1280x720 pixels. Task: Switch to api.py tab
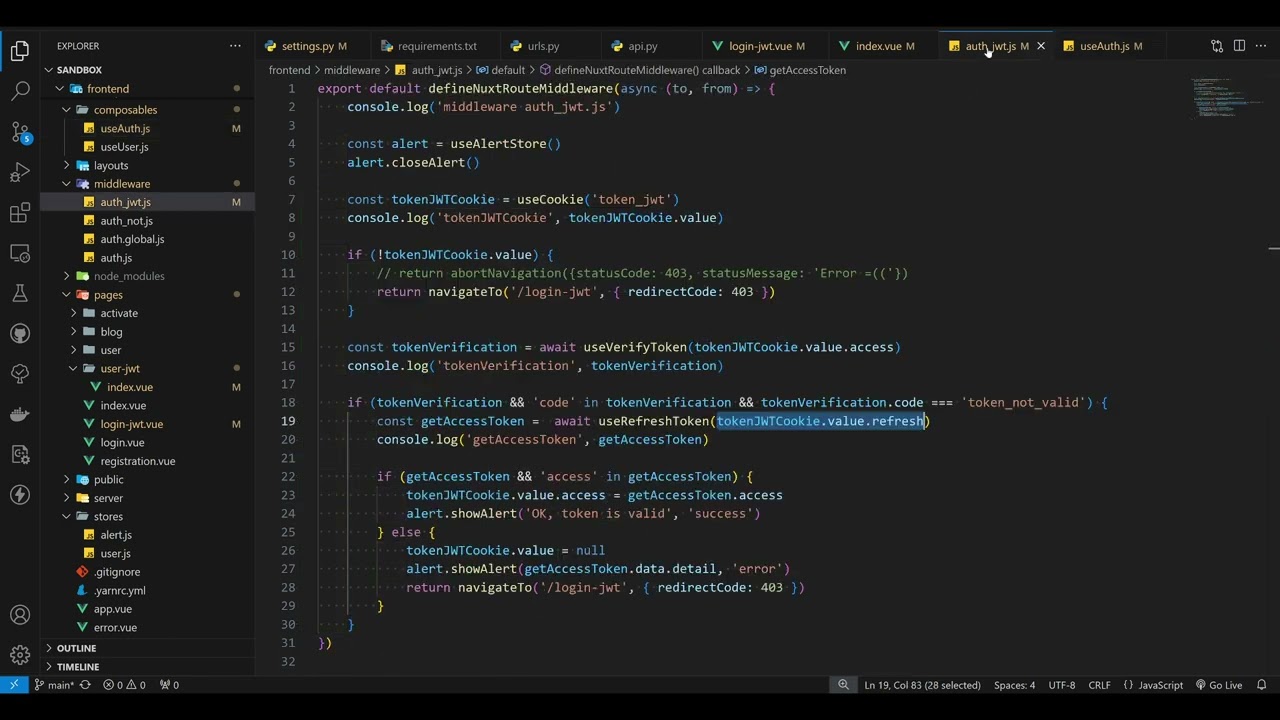(642, 46)
